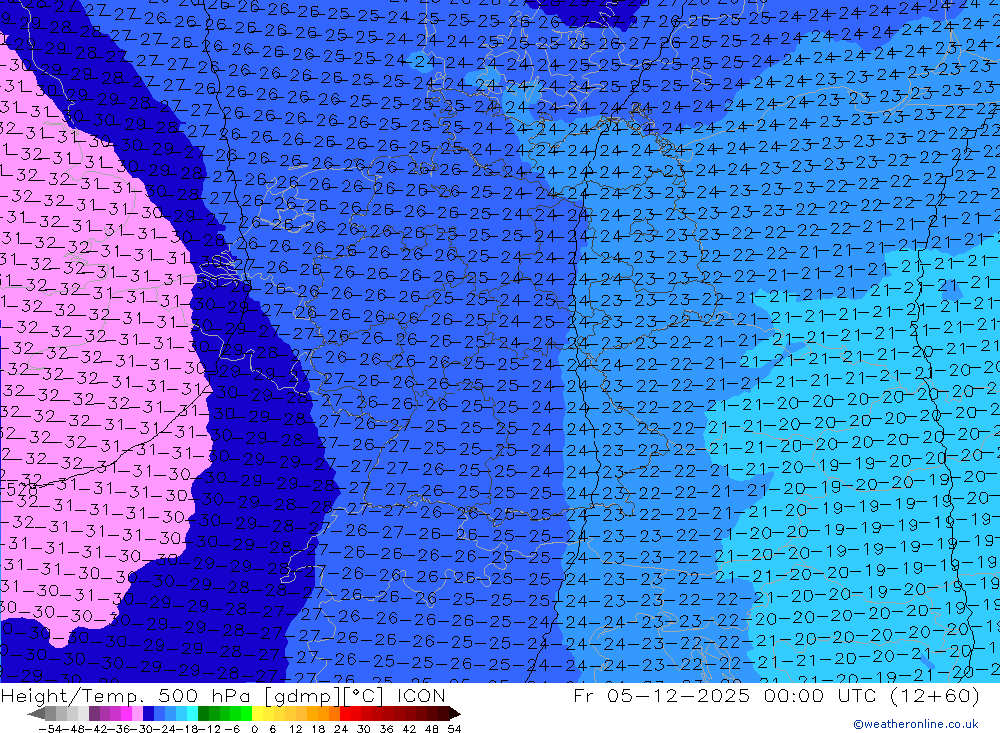The height and width of the screenshot is (733, 1000).
Task: Click the "54" label at the scale's end
Action: coord(454,729)
